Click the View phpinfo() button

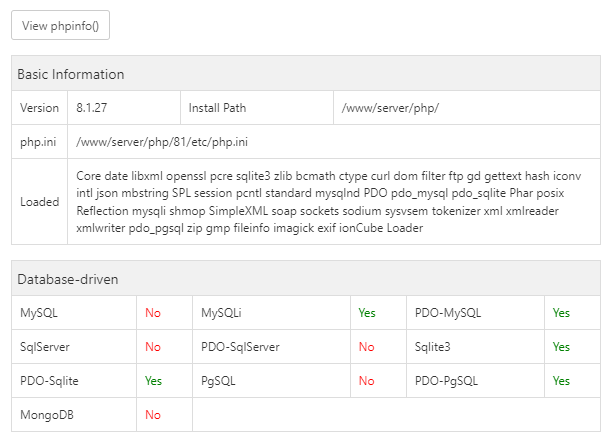click(60, 26)
